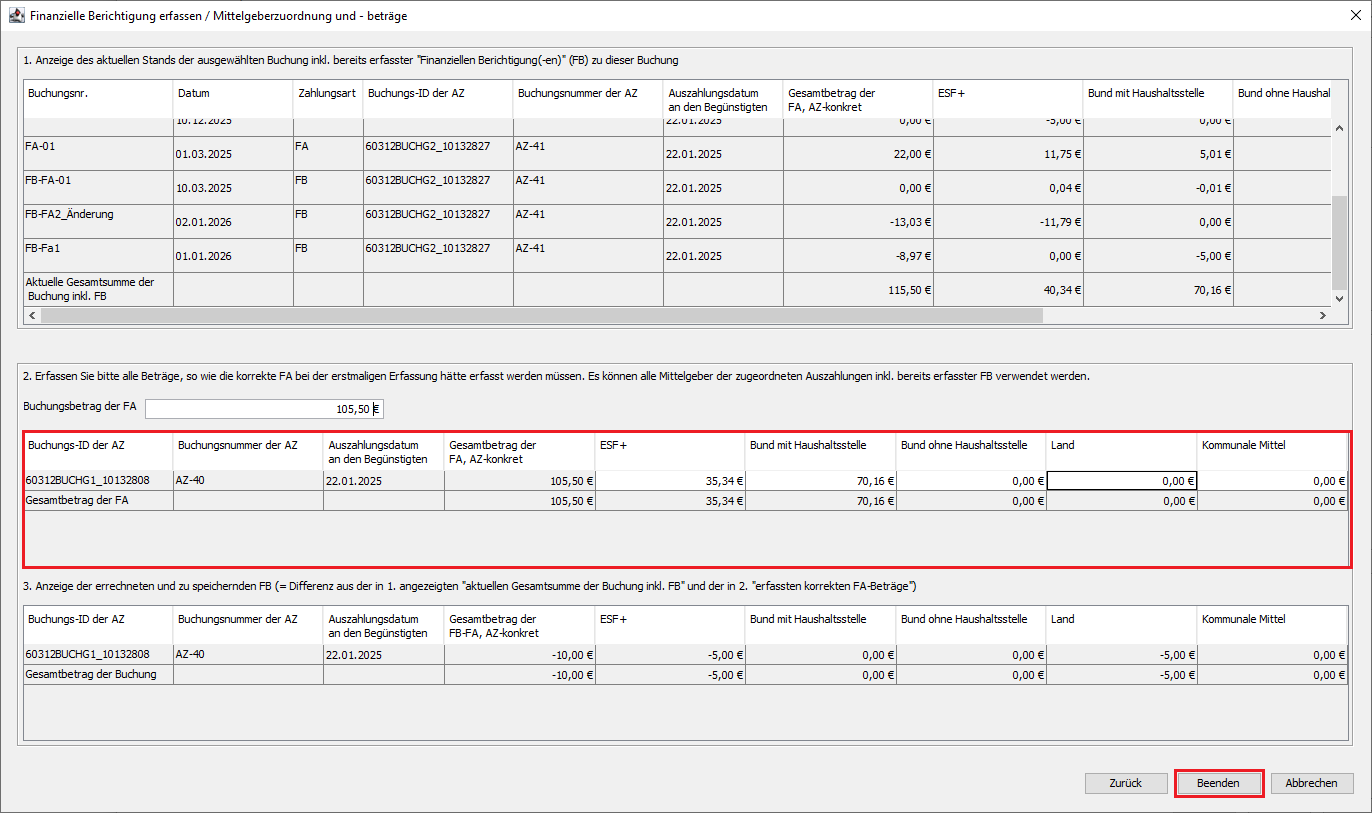Click the down arrow of the first table's vertical scrollbar
The width and height of the screenshot is (1372, 813).
pyautogui.click(x=1340, y=298)
